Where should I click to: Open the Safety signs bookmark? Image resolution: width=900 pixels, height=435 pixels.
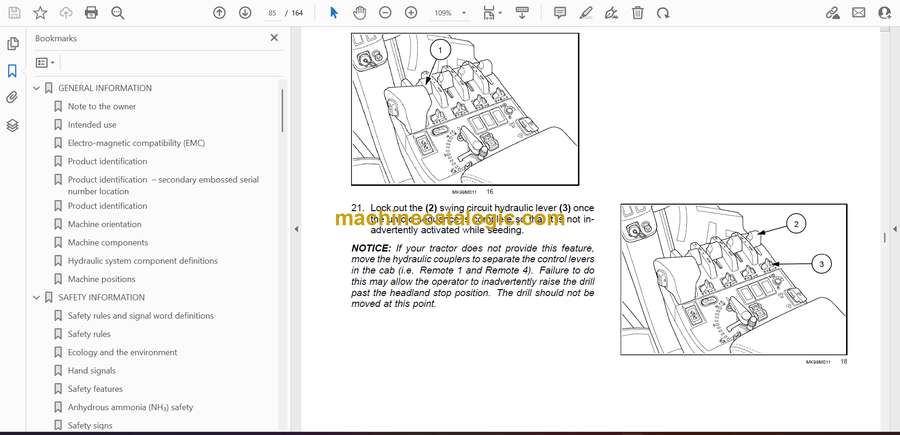[90, 426]
